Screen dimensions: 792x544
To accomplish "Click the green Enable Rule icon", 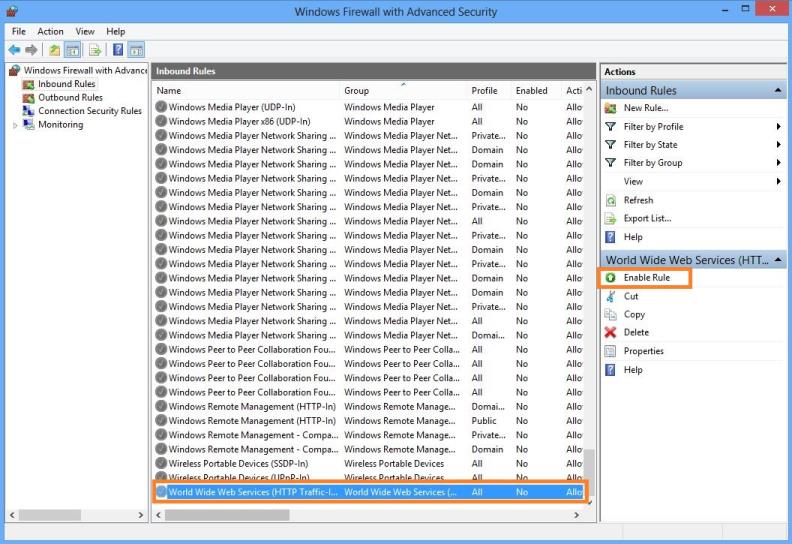I will pyautogui.click(x=611, y=278).
